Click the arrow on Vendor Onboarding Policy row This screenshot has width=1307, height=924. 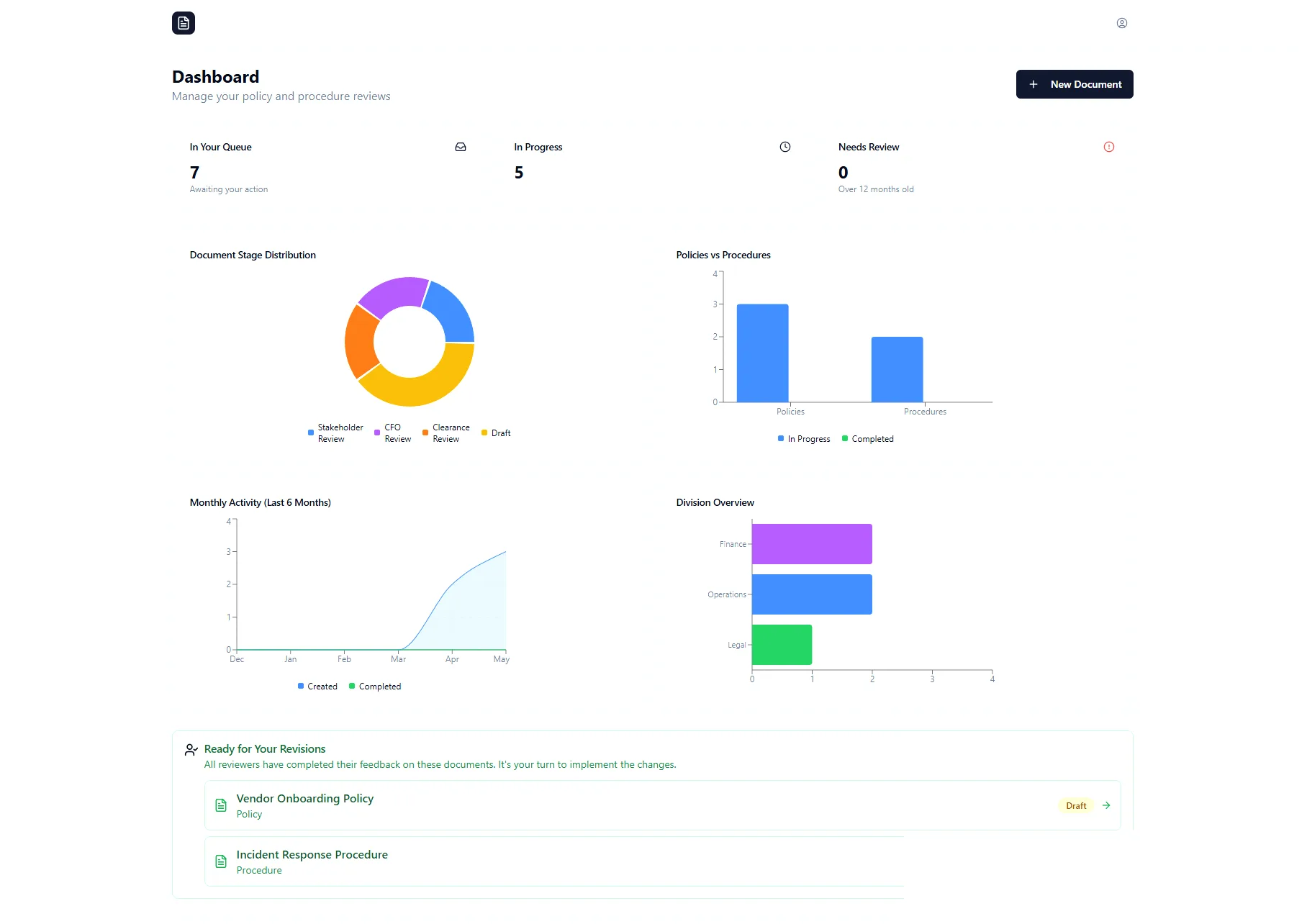(1106, 805)
